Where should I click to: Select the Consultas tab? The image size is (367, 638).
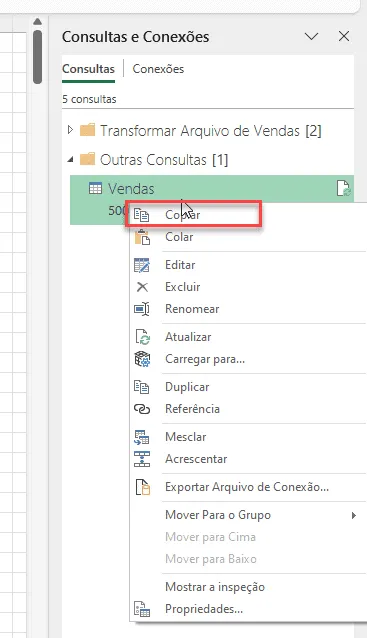[x=88, y=69]
